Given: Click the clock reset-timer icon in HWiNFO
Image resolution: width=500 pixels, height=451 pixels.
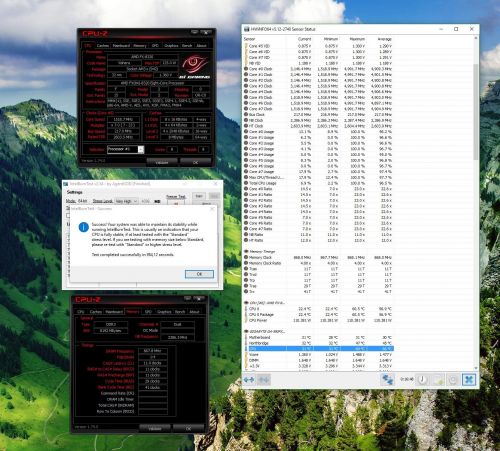Looking at the screenshot, I should click(x=422, y=379).
